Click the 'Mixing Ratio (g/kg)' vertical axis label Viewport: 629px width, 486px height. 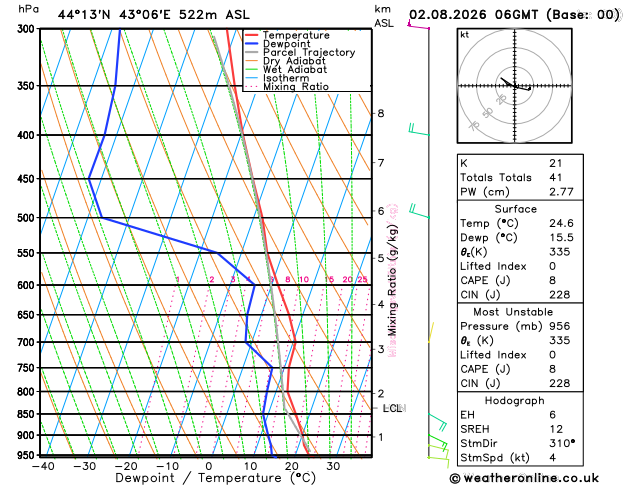(x=392, y=280)
